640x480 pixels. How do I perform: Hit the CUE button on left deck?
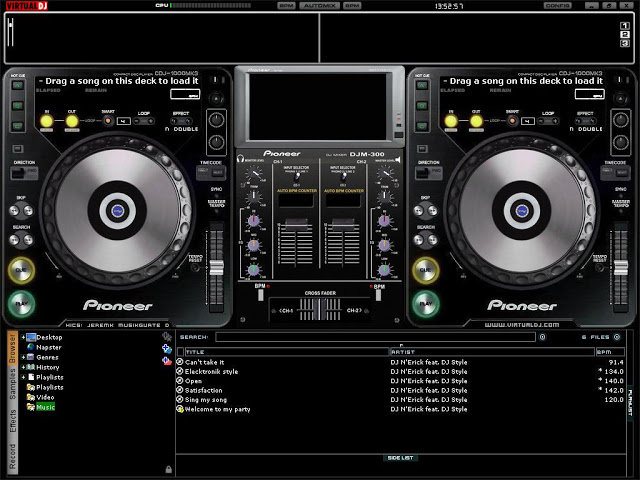click(21, 270)
